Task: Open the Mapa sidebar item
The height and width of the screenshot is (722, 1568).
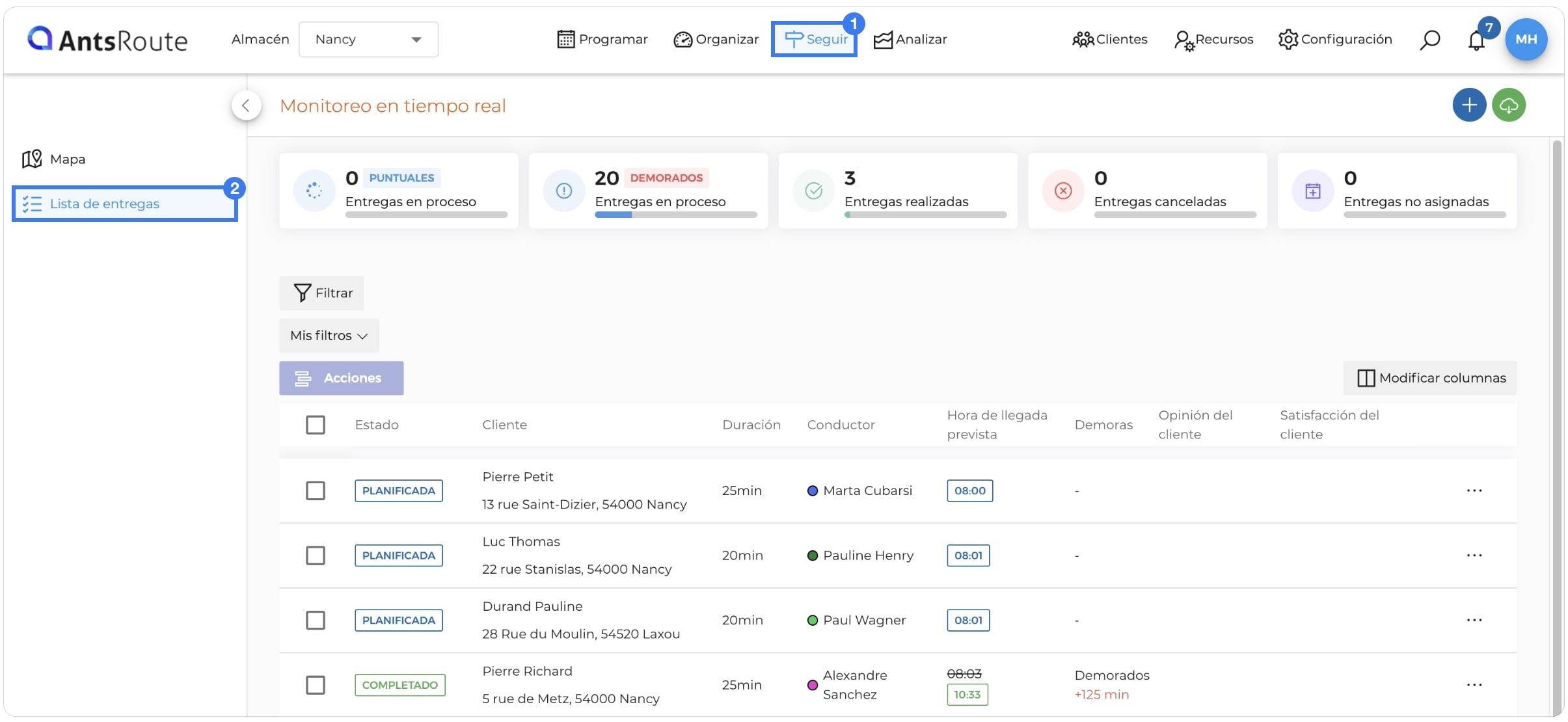Action: pyautogui.click(x=53, y=159)
